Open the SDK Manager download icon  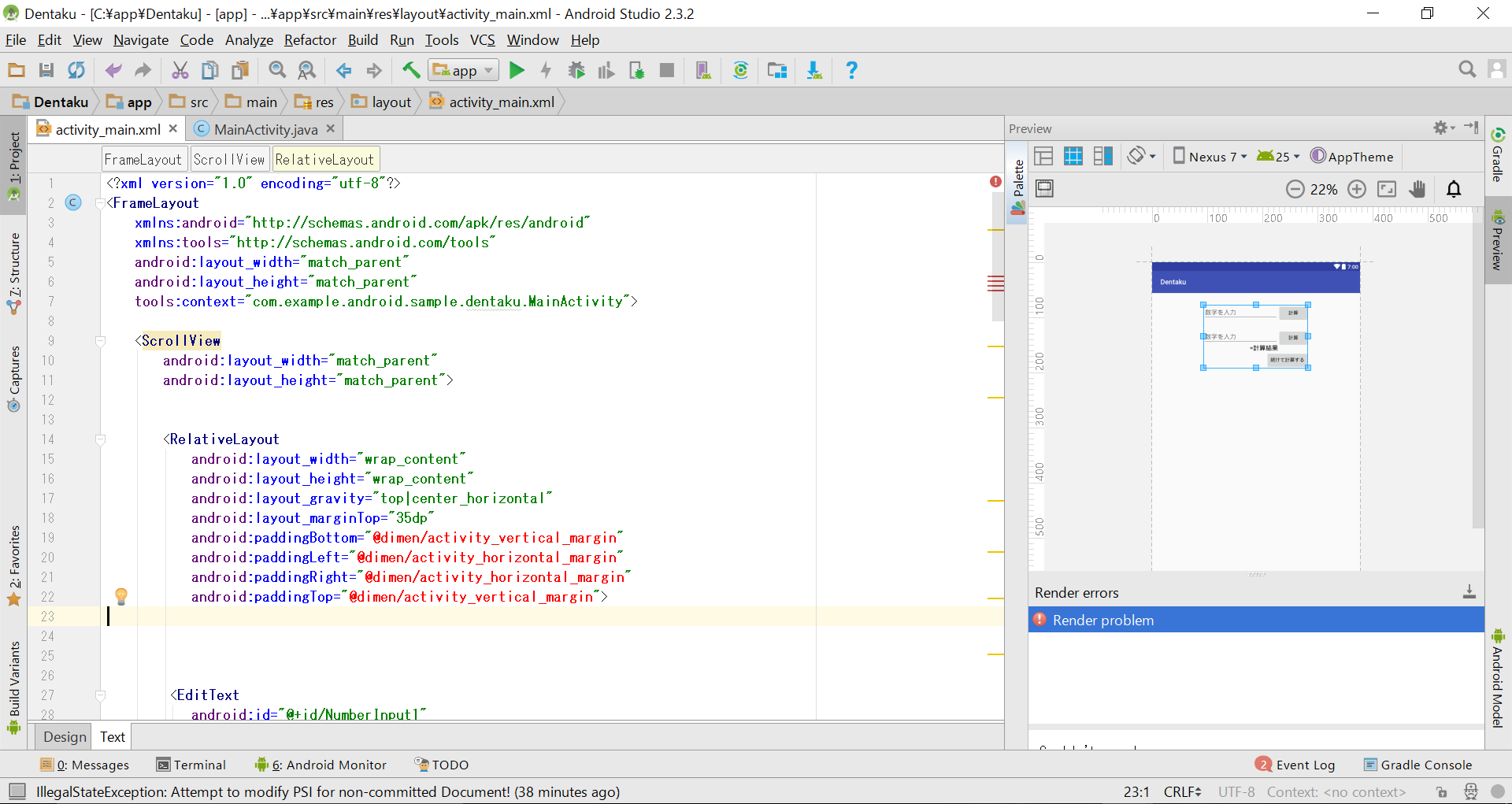[x=814, y=71]
